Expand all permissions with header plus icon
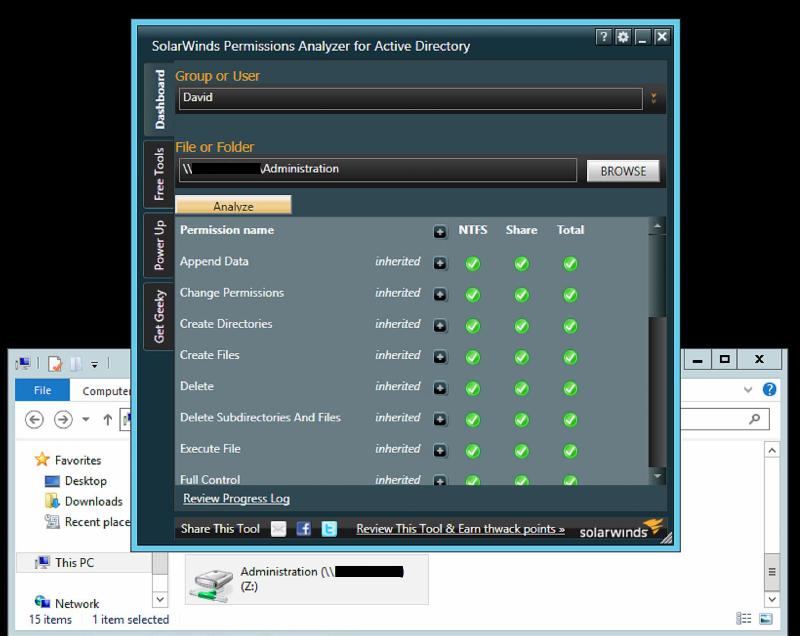Image resolution: width=800 pixels, height=636 pixels. (440, 232)
